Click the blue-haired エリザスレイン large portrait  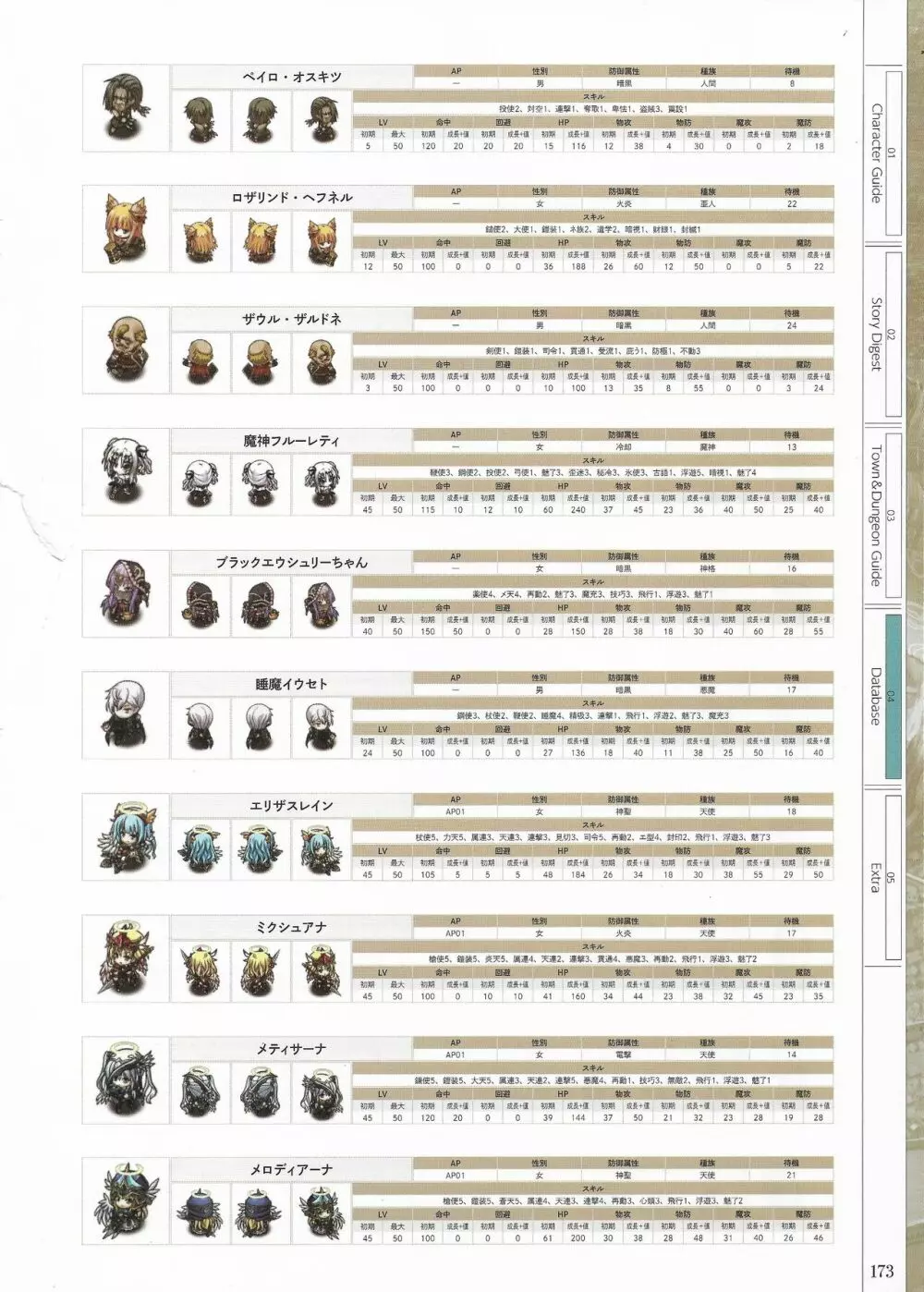click(x=126, y=837)
